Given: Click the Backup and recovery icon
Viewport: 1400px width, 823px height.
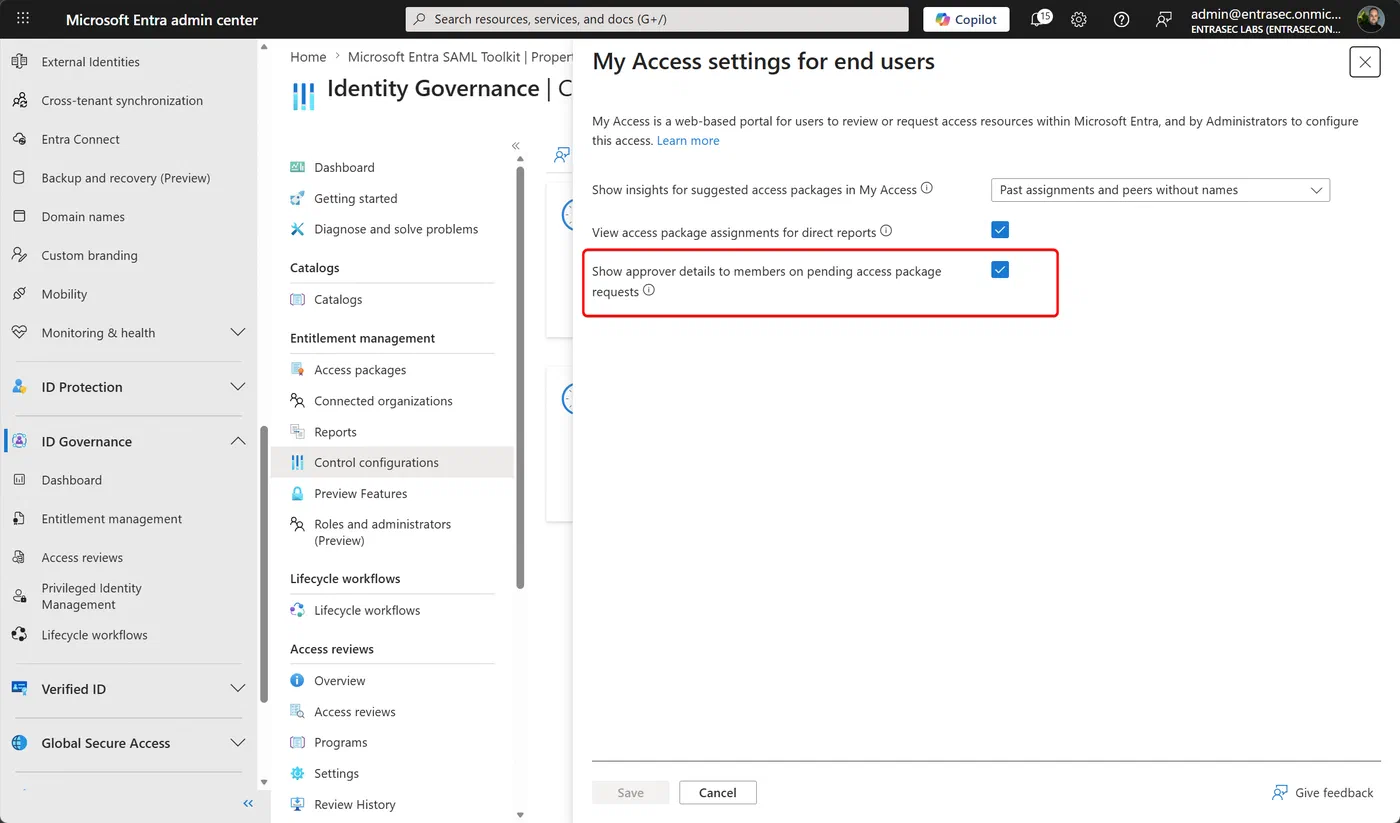Looking at the screenshot, I should tap(19, 178).
